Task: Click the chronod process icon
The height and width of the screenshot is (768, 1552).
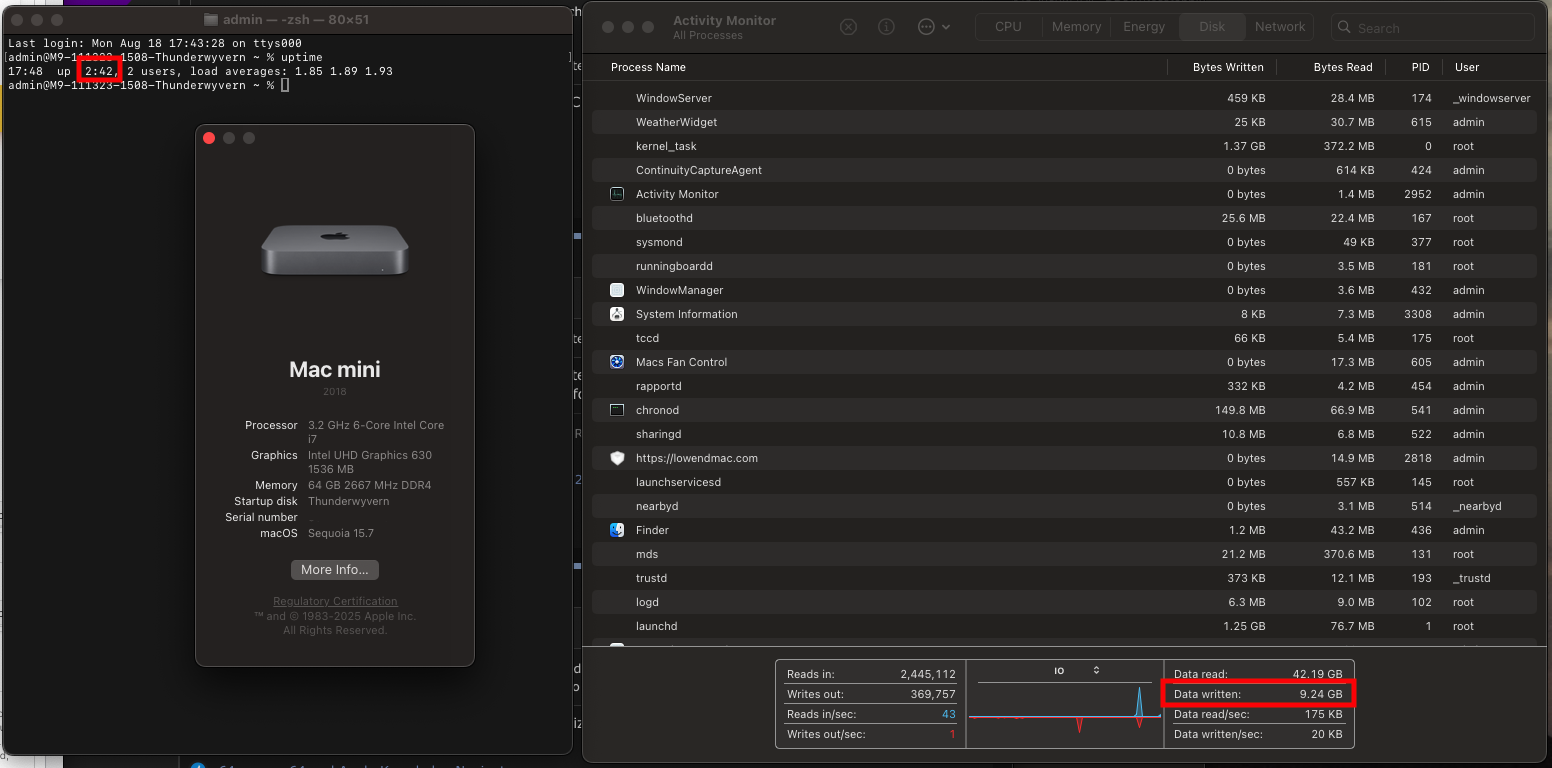Action: point(617,410)
